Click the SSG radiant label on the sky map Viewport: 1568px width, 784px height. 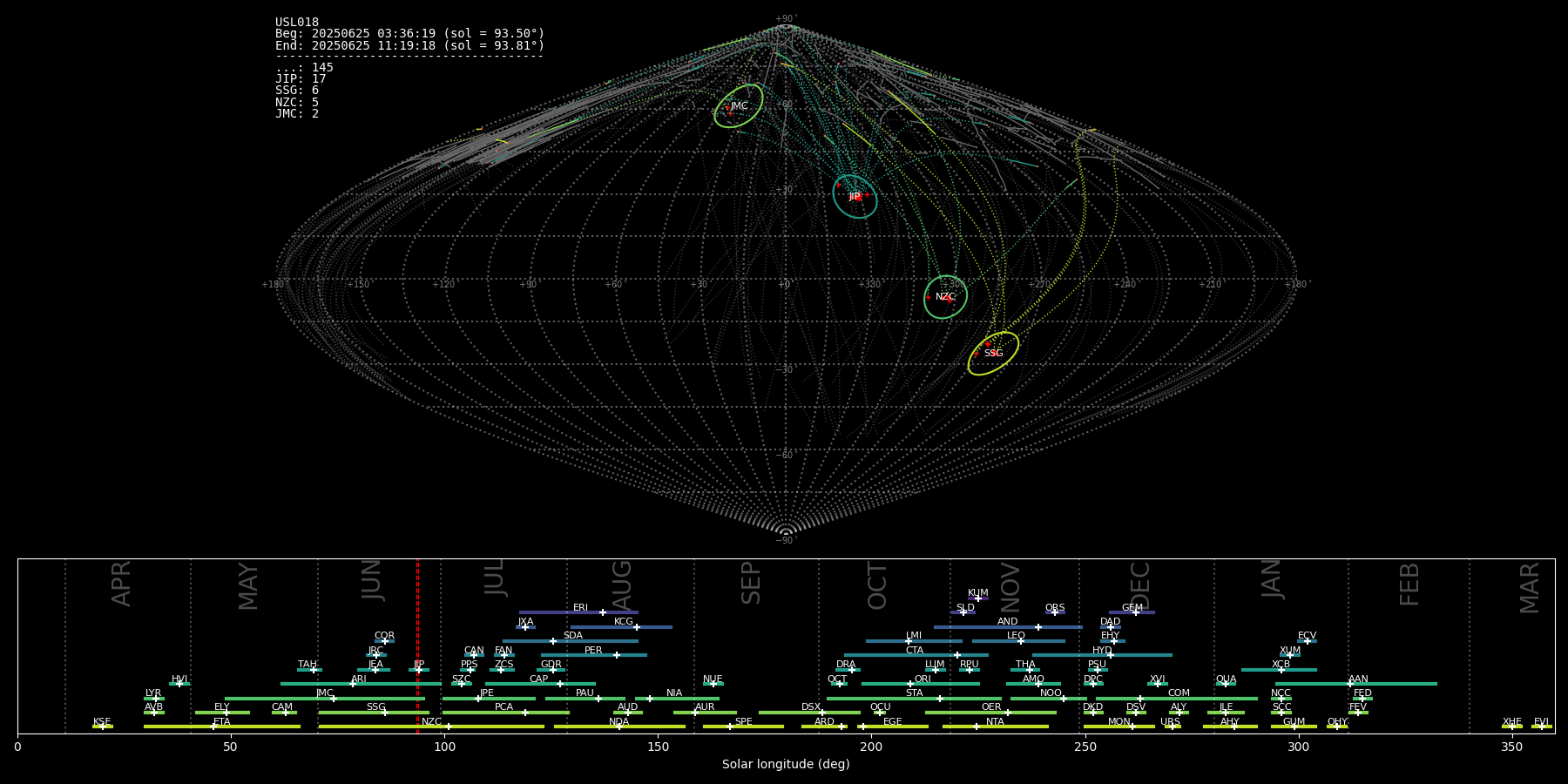pyautogui.click(x=994, y=354)
